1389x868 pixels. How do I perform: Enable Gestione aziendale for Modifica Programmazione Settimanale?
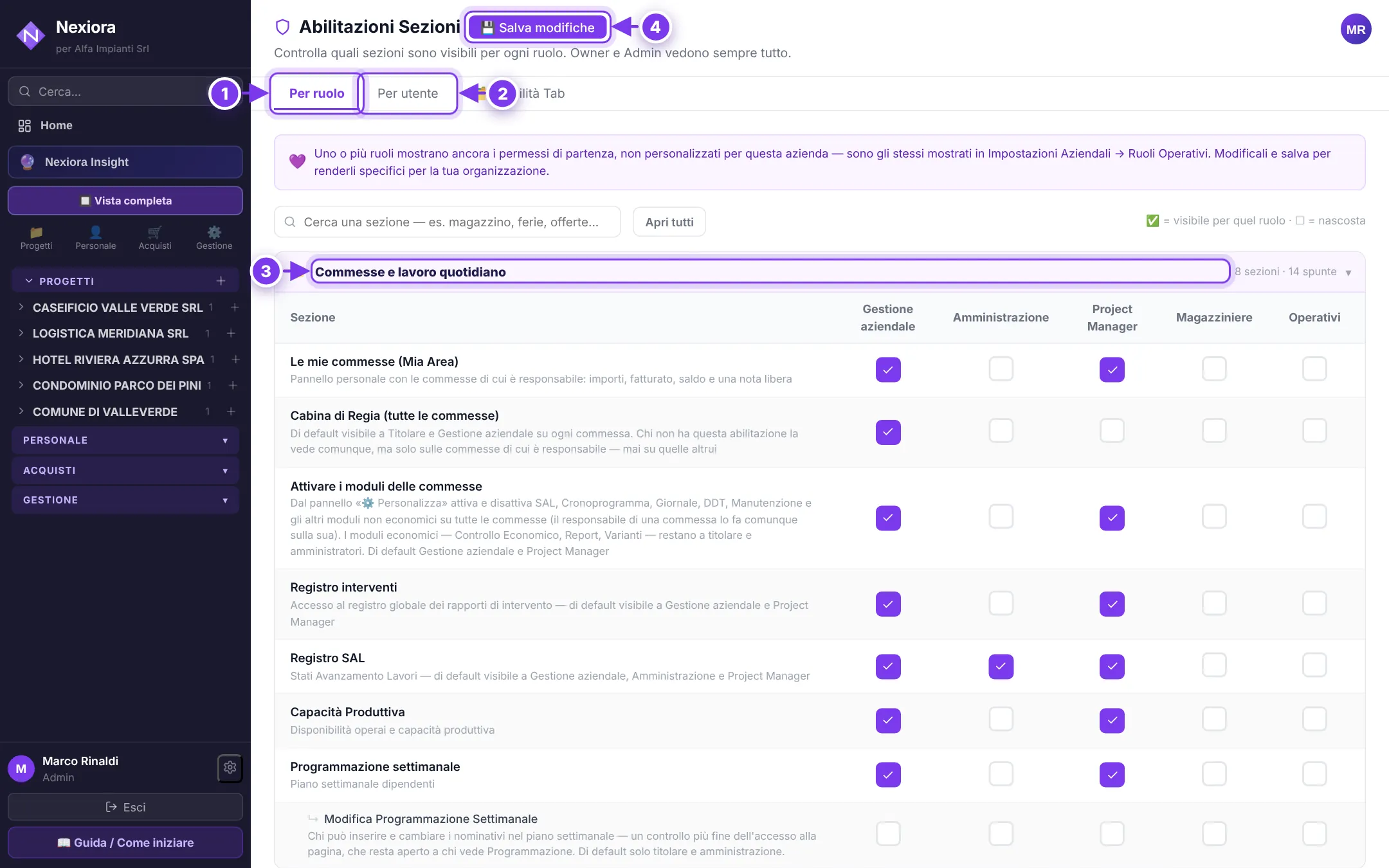(888, 834)
